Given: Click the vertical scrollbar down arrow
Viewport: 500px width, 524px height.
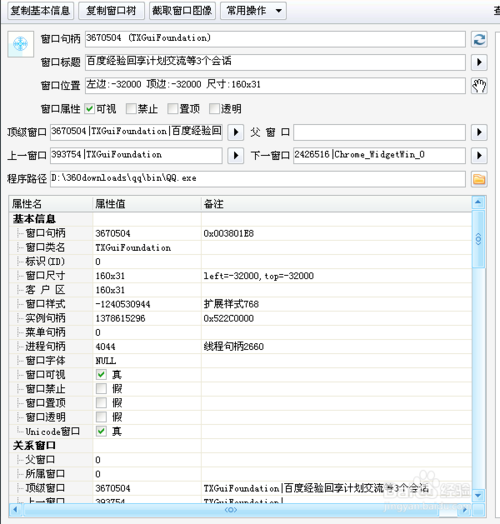Looking at the screenshot, I should point(478,495).
